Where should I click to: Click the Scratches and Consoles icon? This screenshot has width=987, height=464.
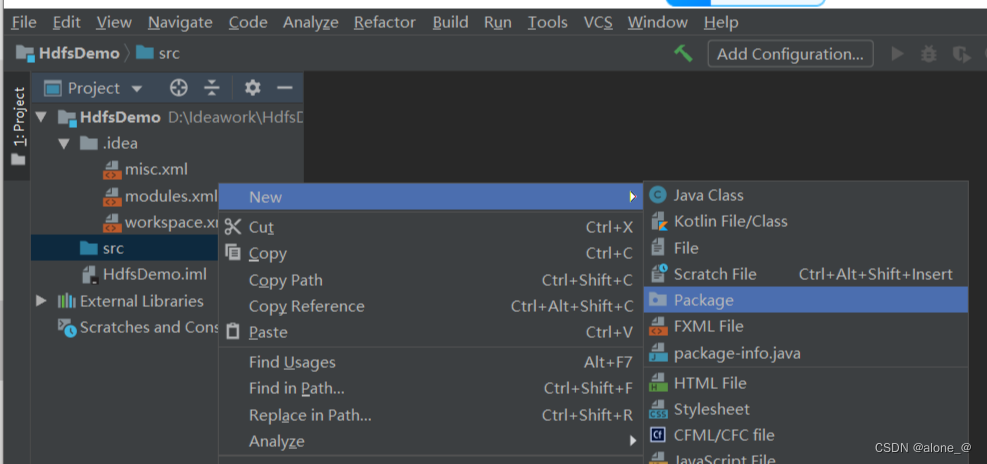point(67,327)
